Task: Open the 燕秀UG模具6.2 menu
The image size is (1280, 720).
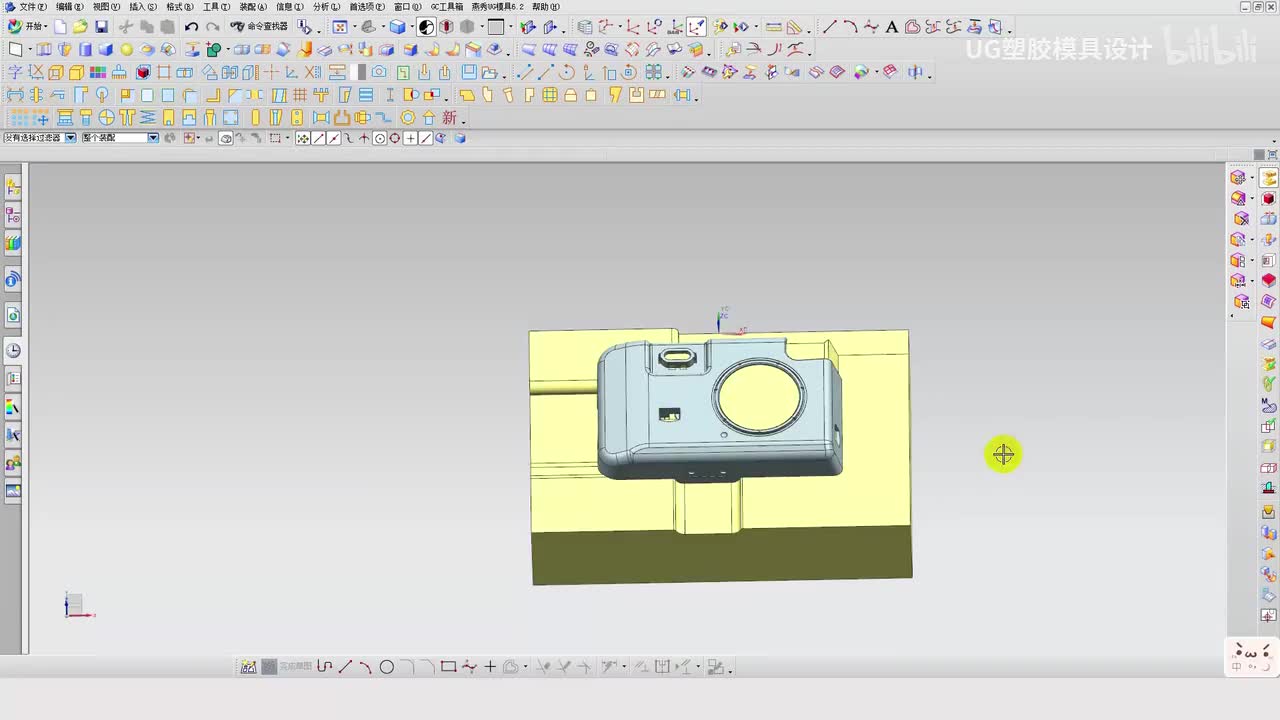Action: pos(498,7)
